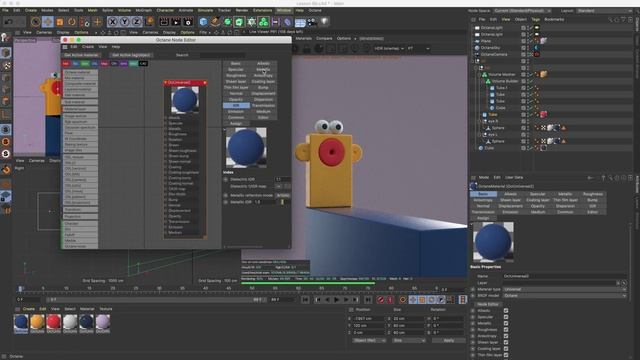Open BRDF model dropdown in Attributes
This screenshot has height=360, width=640.
pyautogui.click(x=564, y=296)
